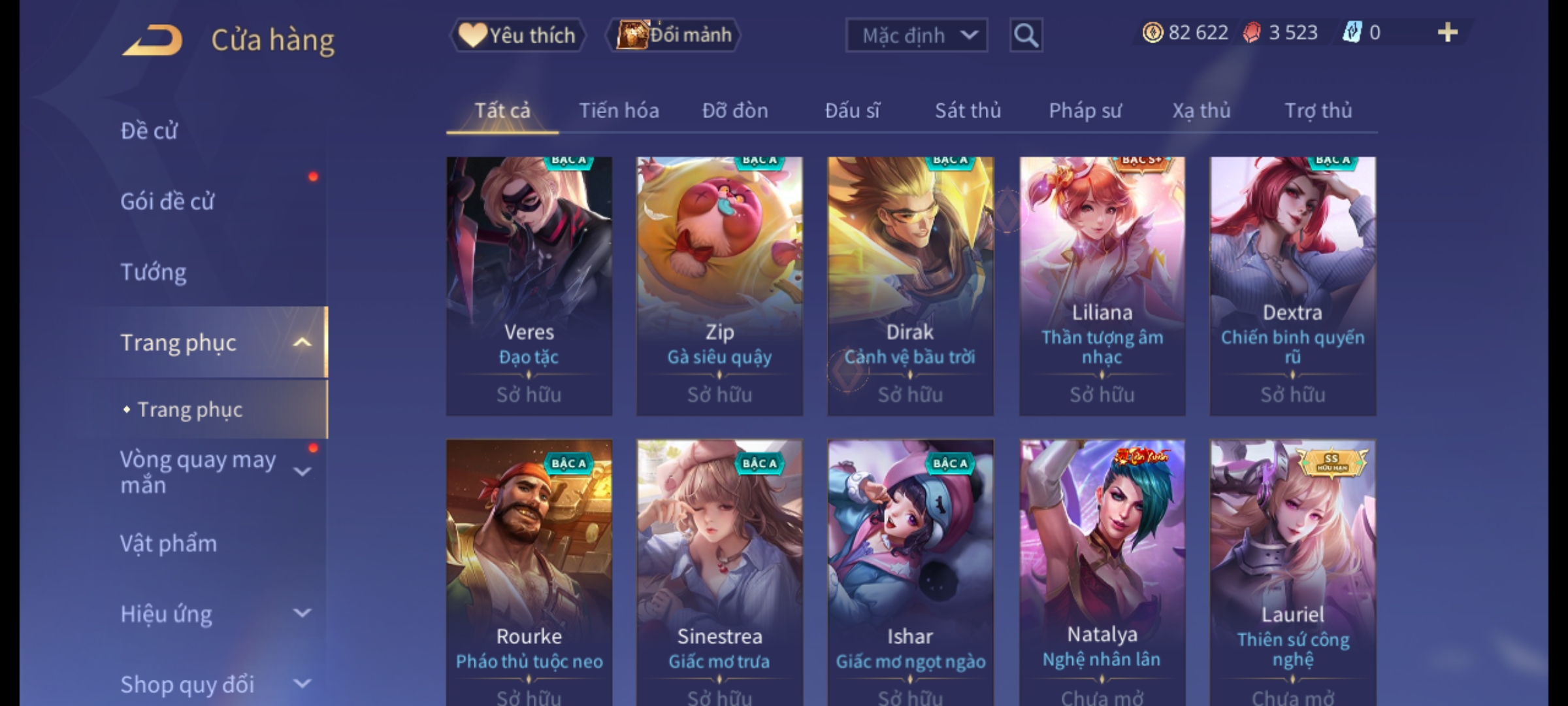Click the gold coin balance icon
Viewport: 1568px width, 706px height.
click(x=1152, y=32)
